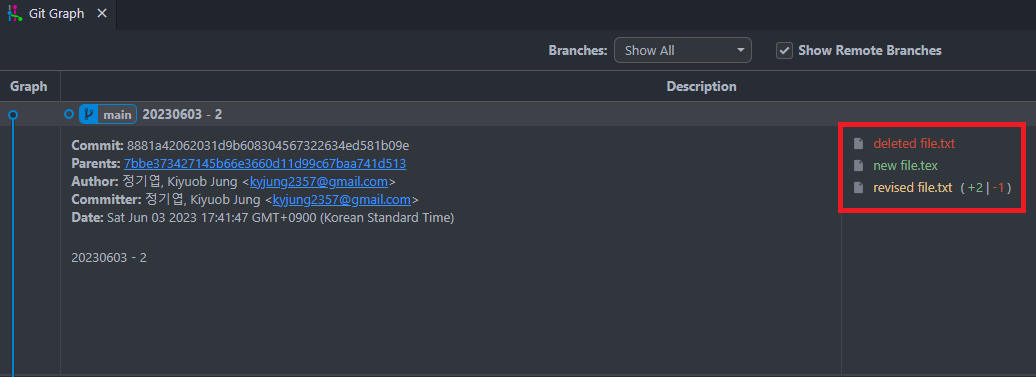Click file icon beside new file.tex
The width and height of the screenshot is (1036, 377).
[858, 165]
